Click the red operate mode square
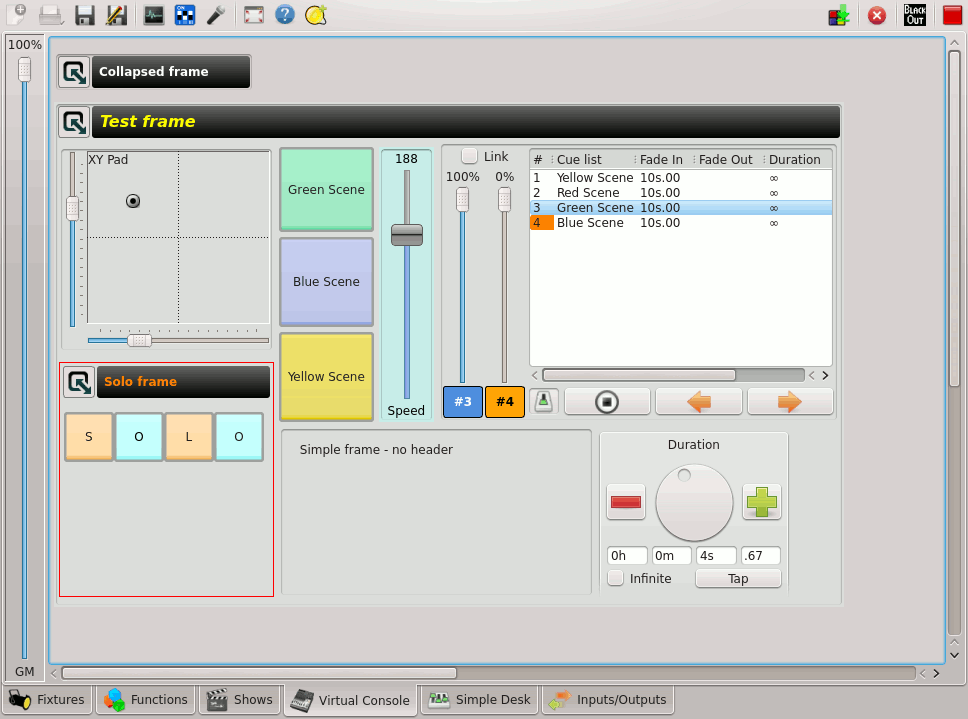Screen dimensions: 968x719 pos(953,15)
